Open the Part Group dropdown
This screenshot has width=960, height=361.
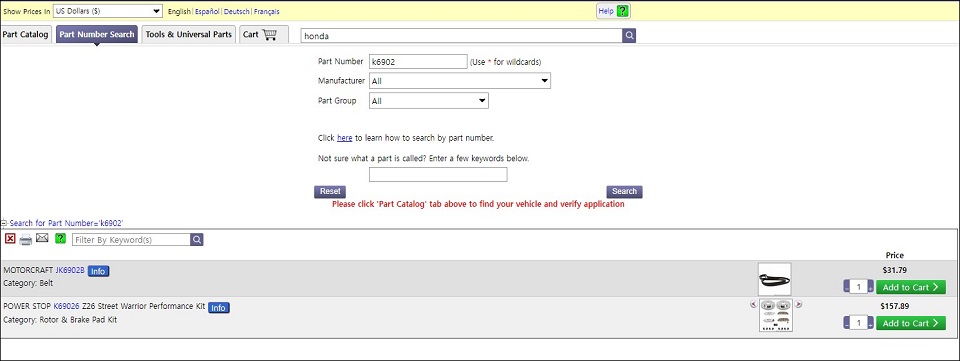[429, 101]
